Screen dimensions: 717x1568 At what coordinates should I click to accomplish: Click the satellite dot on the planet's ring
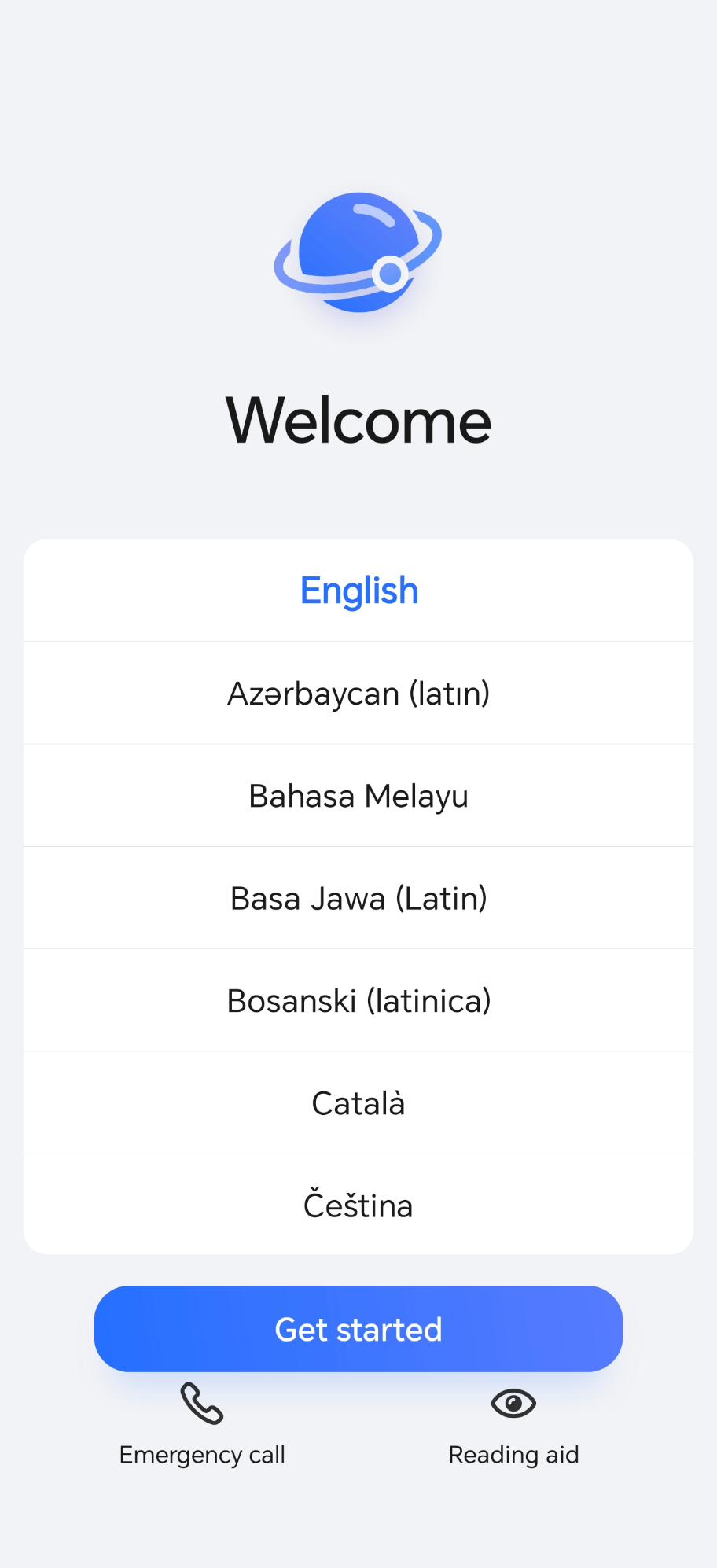[x=390, y=274]
